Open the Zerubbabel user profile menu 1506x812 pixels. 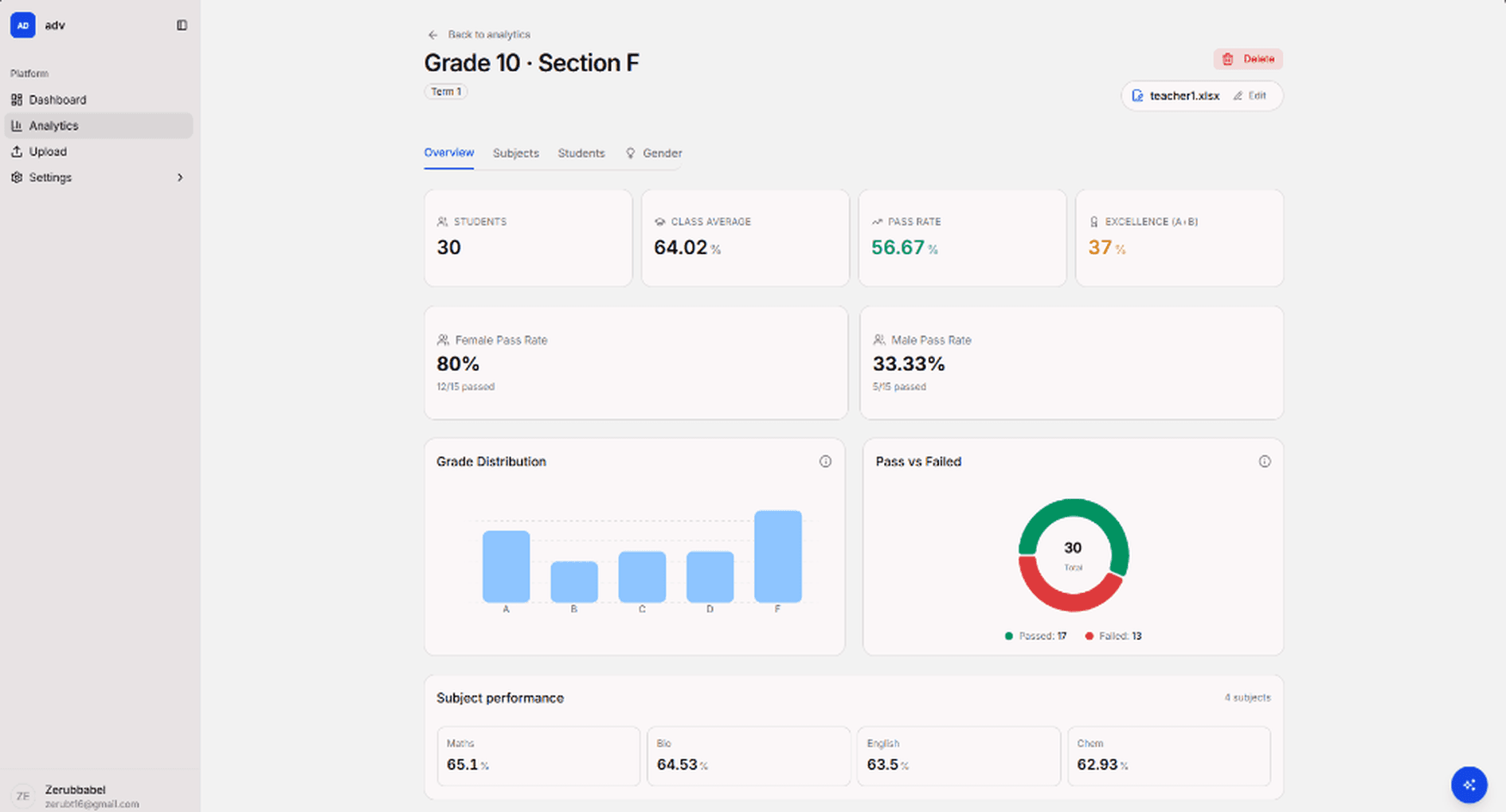(100, 795)
